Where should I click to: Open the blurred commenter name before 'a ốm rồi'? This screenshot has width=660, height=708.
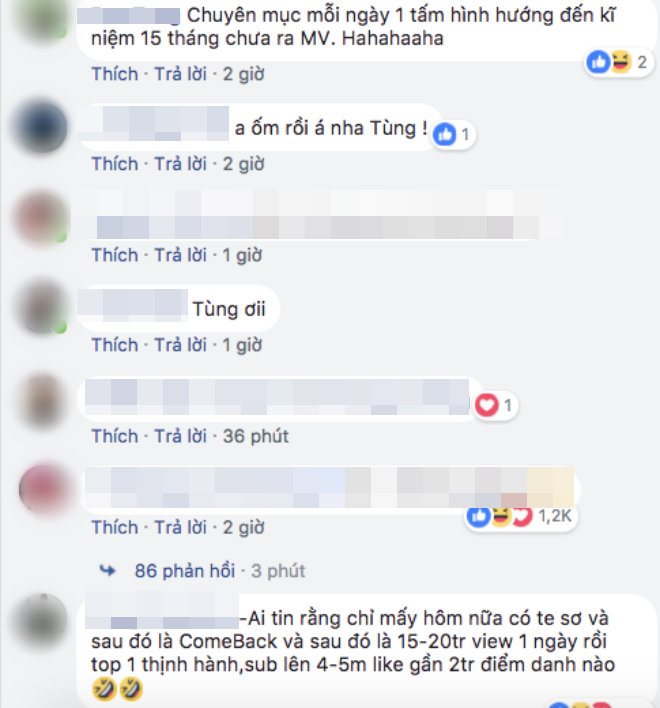tap(153, 124)
